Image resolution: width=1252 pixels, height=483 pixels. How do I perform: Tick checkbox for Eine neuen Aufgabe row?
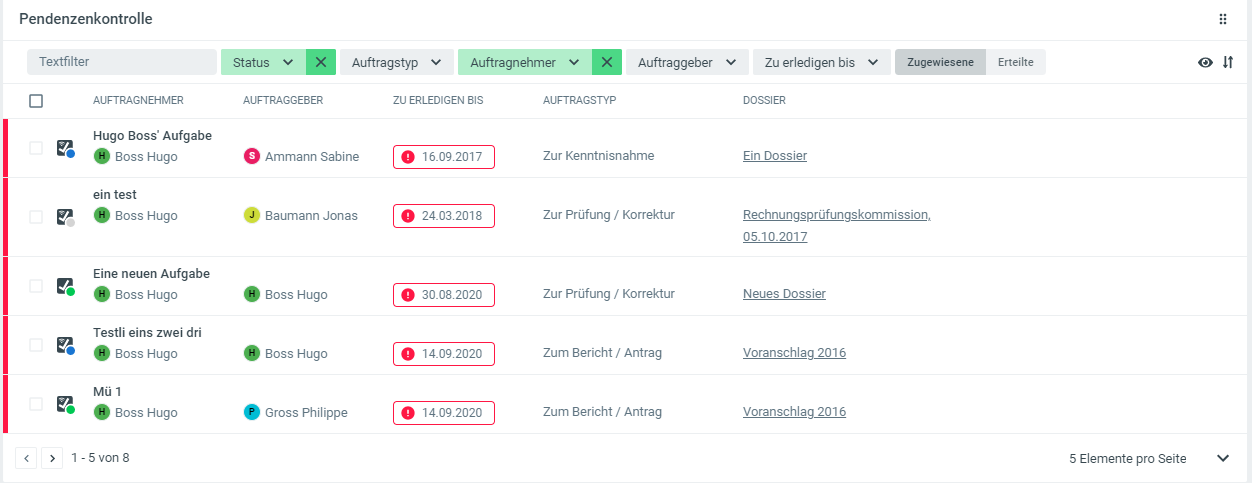[36, 286]
